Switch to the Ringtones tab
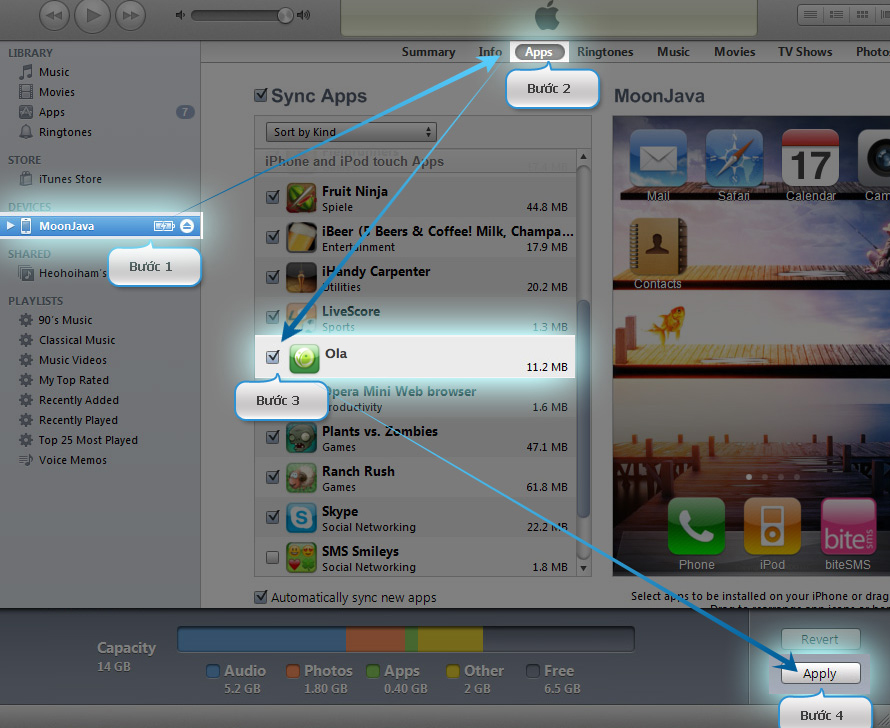The height and width of the screenshot is (728, 890). (605, 52)
